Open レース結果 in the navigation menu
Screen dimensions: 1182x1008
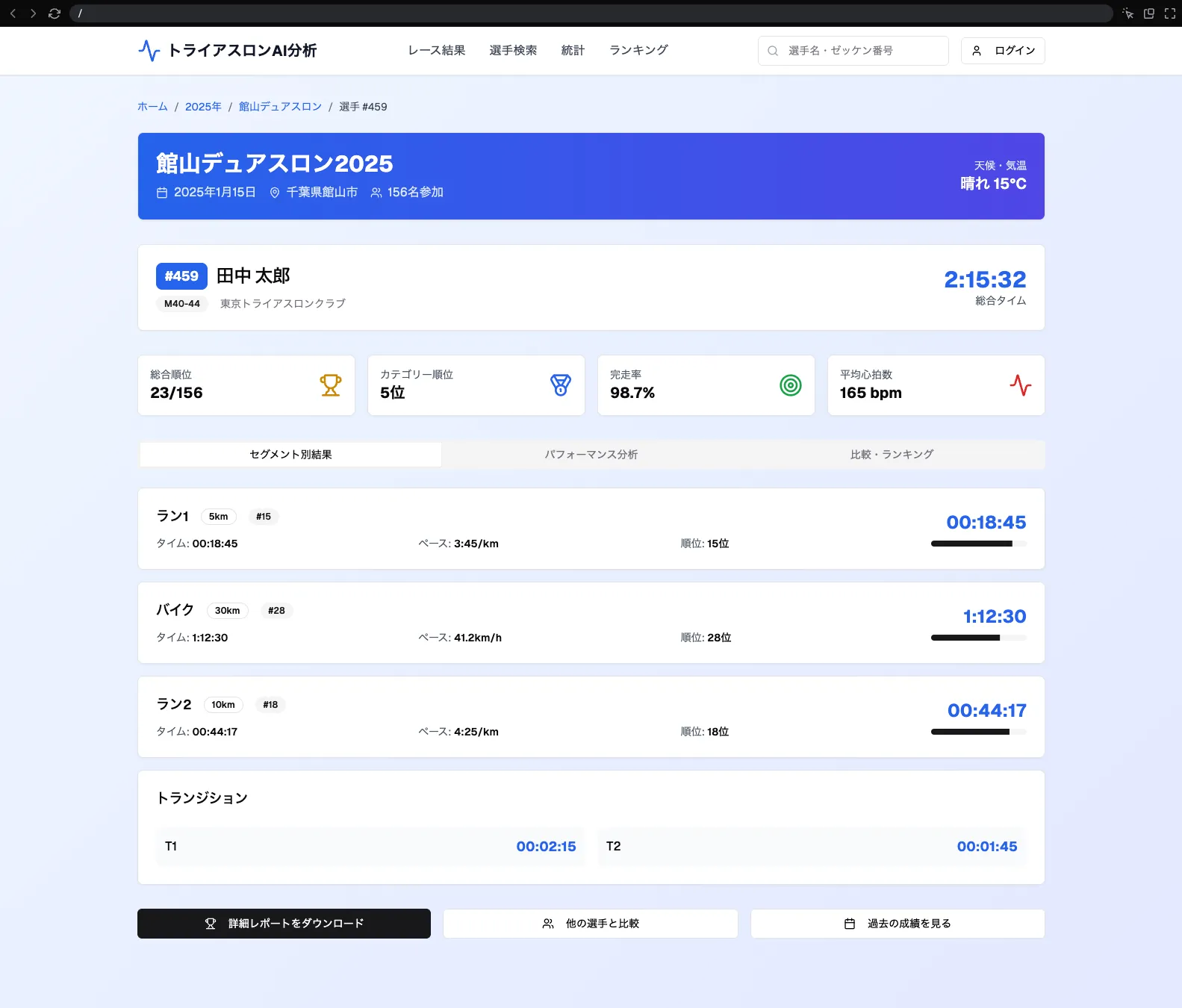[436, 50]
